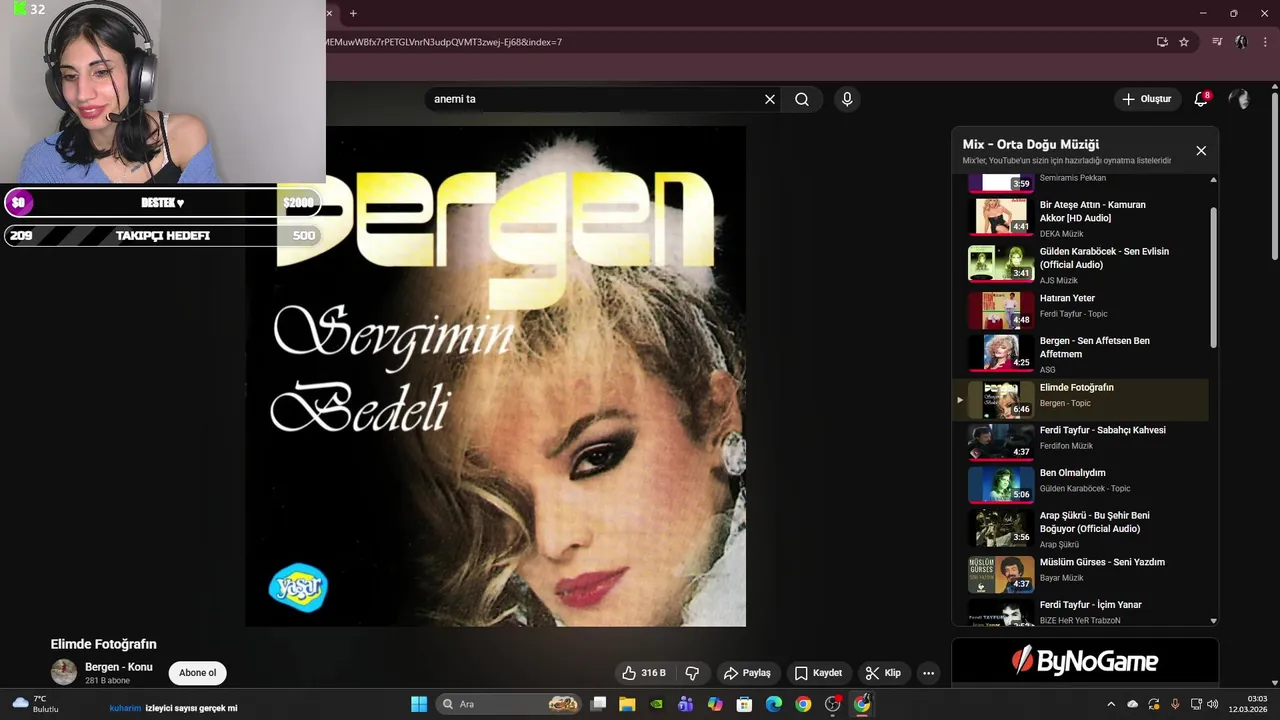Close the Mix - Orta Doğu Müziği panel
Screen dimensions: 1280x720
click(x=1201, y=151)
